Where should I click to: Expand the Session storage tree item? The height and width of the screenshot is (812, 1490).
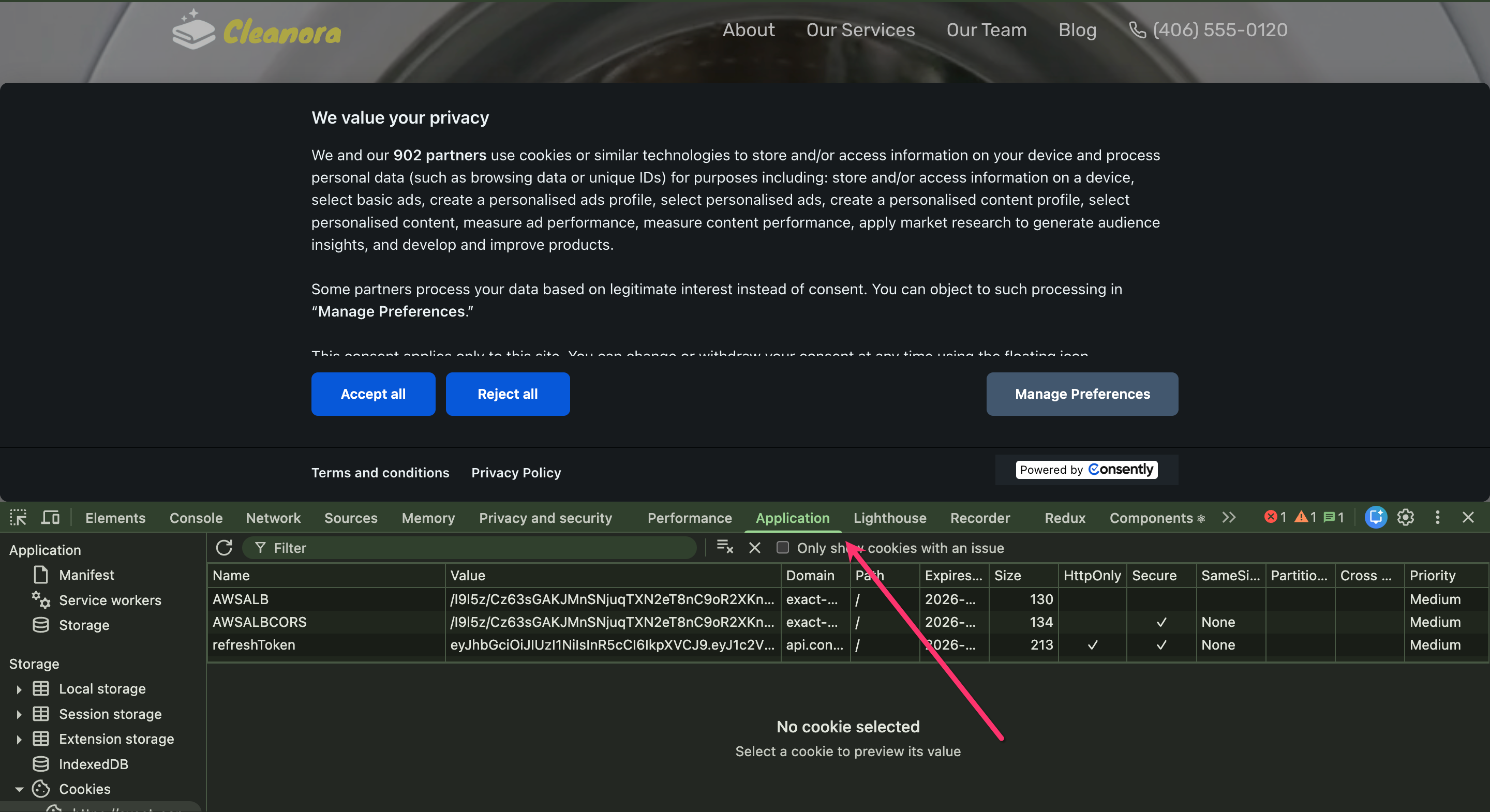coord(19,714)
